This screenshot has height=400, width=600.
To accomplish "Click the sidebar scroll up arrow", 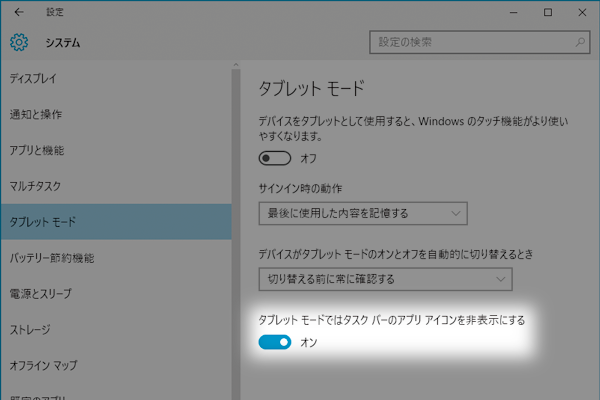I will (236, 65).
